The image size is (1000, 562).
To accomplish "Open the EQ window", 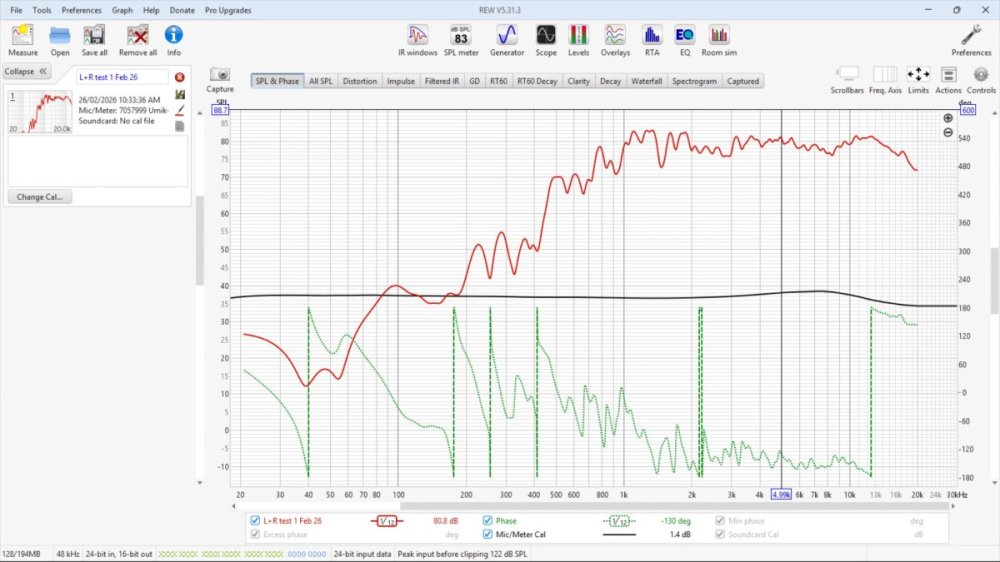I will [x=684, y=38].
